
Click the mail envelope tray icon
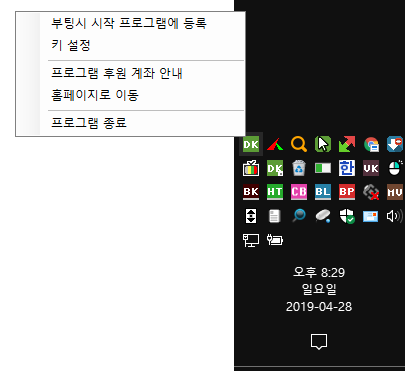tap(371, 216)
